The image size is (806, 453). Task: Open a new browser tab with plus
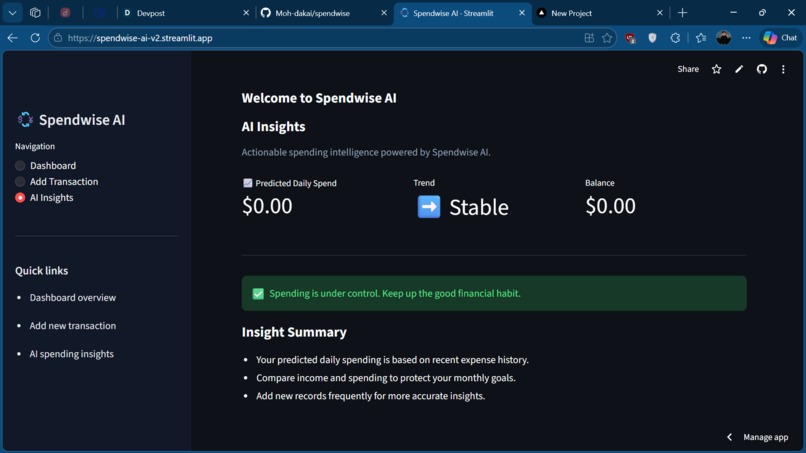point(682,13)
